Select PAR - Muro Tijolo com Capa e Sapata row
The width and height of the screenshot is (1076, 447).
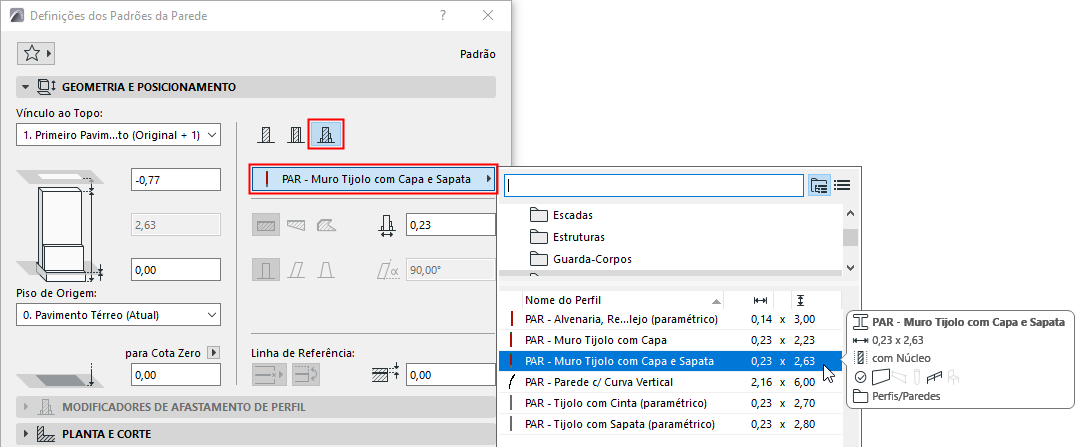click(670, 360)
